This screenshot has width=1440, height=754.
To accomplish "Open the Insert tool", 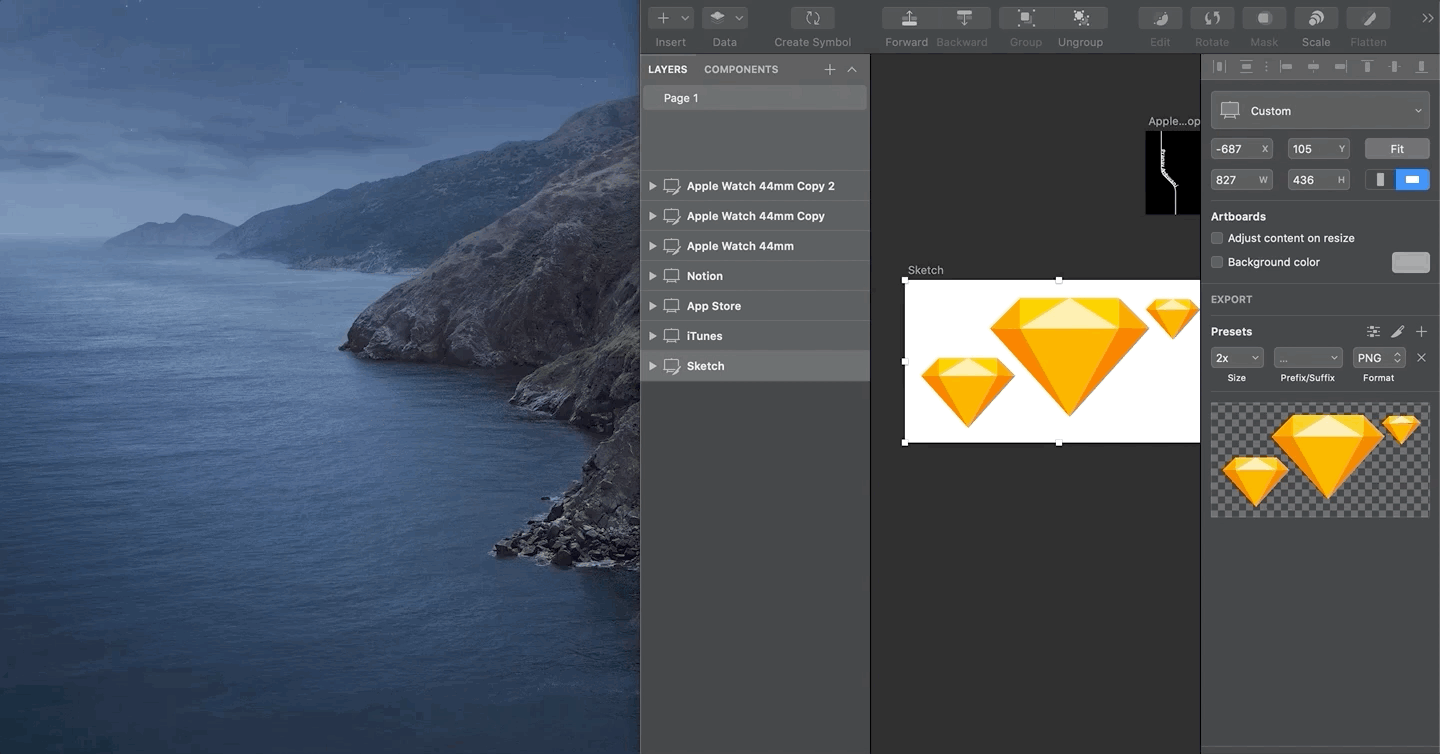I will [x=664, y=17].
